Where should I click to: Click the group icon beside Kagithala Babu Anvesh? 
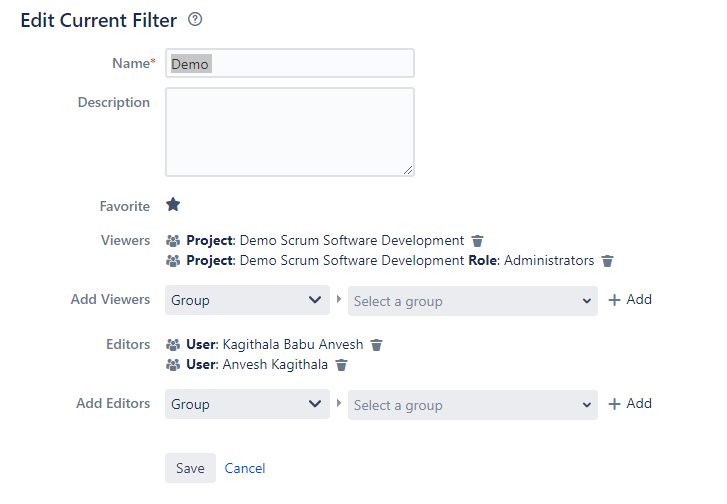[173, 345]
